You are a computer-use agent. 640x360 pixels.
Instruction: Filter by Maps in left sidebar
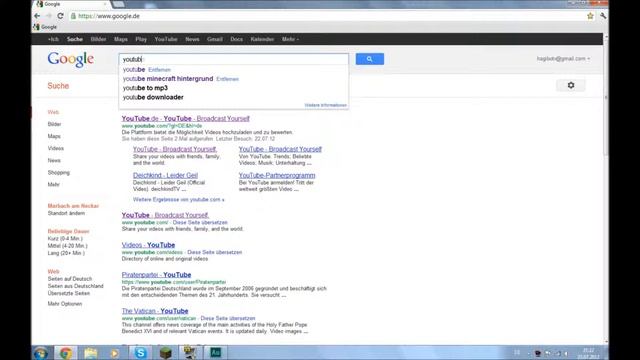click(x=54, y=136)
